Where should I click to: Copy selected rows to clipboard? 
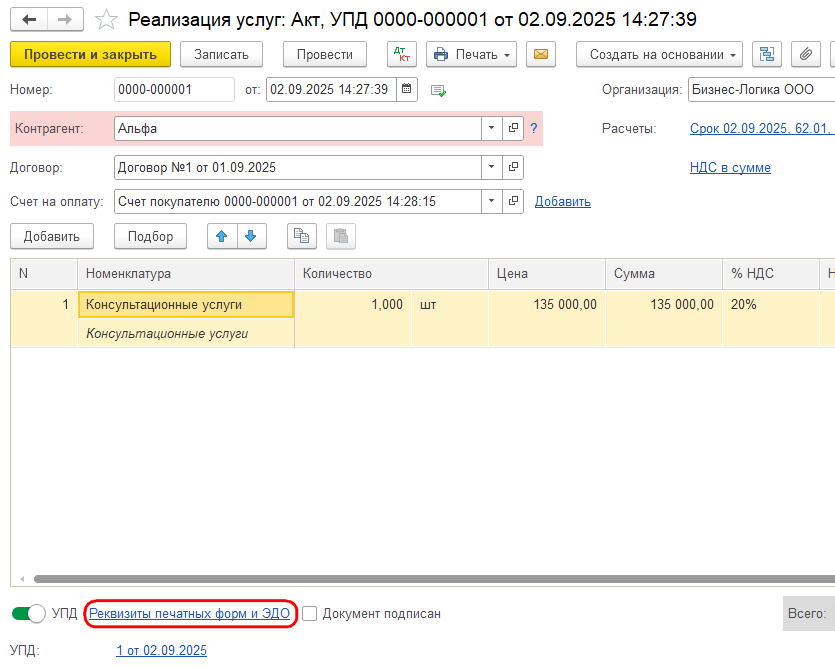(x=301, y=236)
